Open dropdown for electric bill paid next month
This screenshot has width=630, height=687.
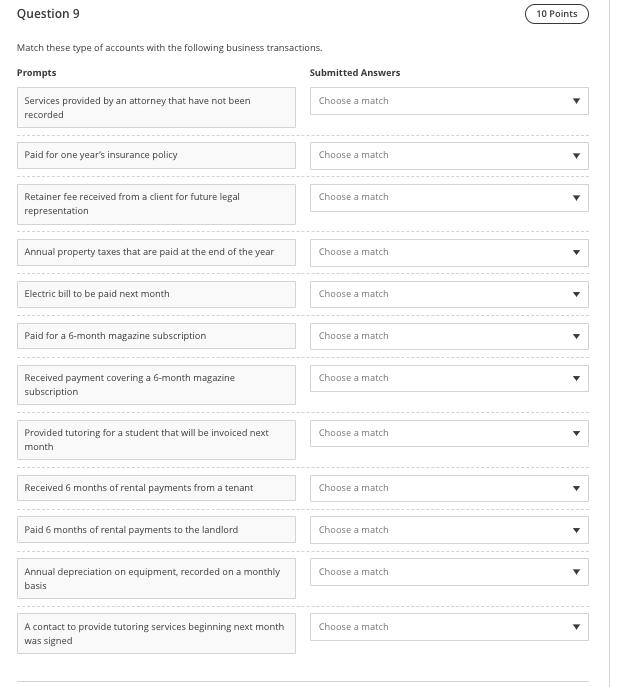click(448, 294)
